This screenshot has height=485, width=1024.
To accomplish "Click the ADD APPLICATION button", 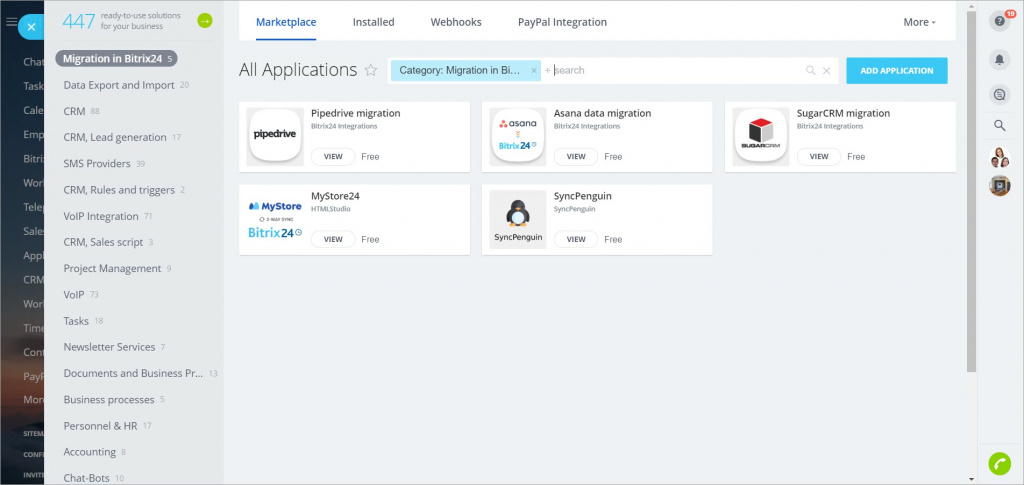I will [897, 70].
